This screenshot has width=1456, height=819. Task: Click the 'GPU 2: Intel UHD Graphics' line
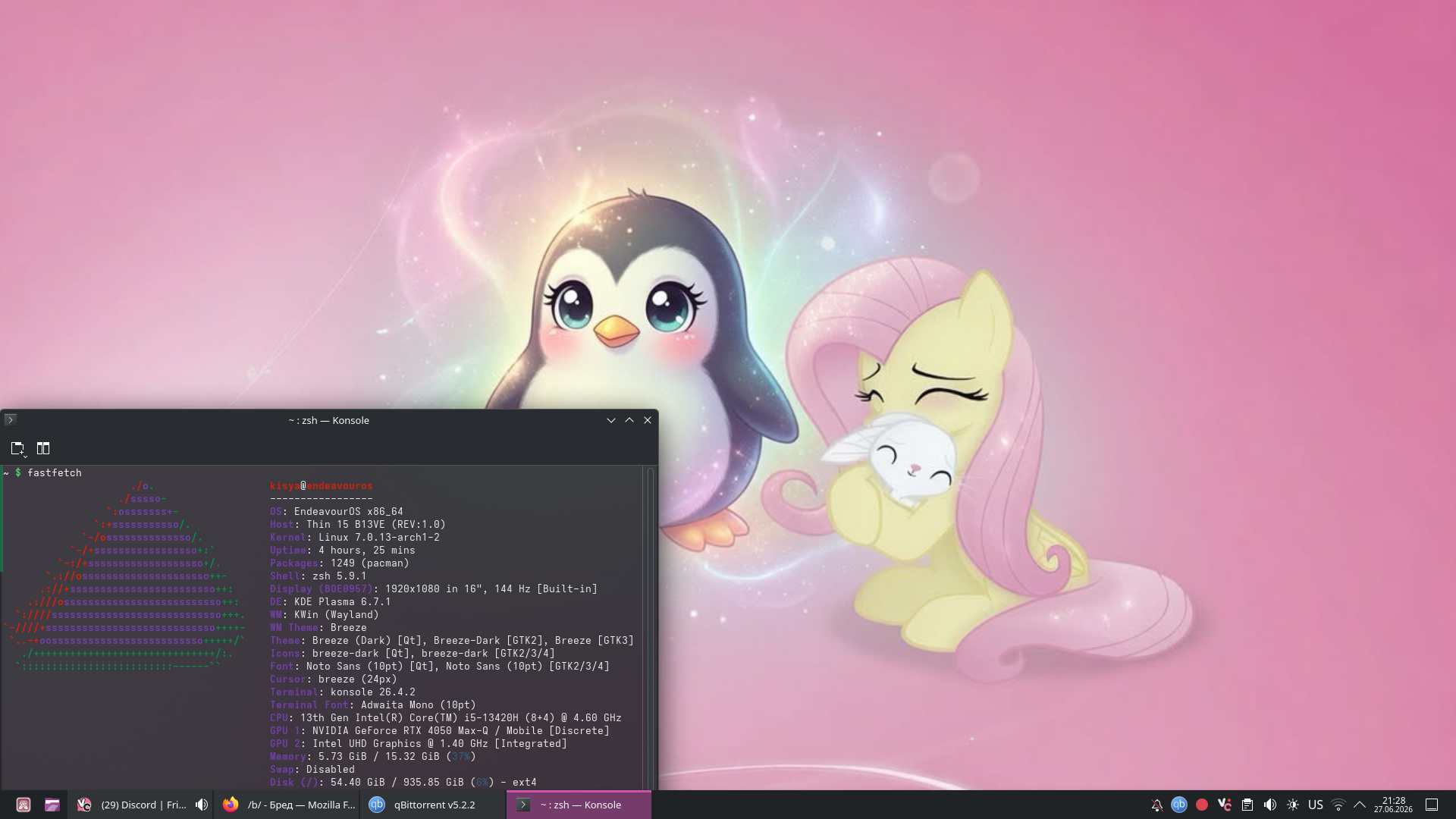pyautogui.click(x=419, y=744)
